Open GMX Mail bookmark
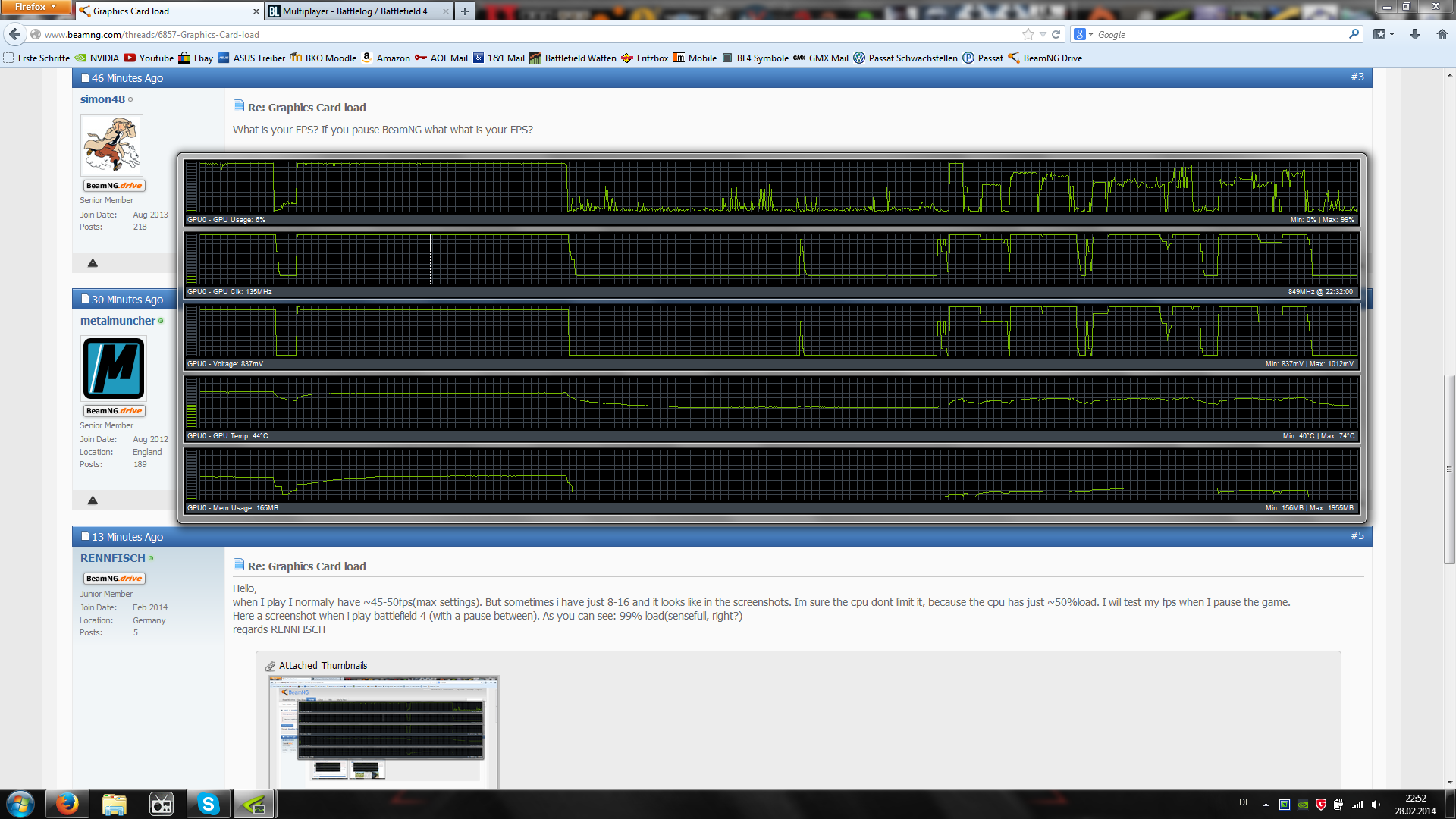Viewport: 1456px width, 819px height. click(821, 58)
